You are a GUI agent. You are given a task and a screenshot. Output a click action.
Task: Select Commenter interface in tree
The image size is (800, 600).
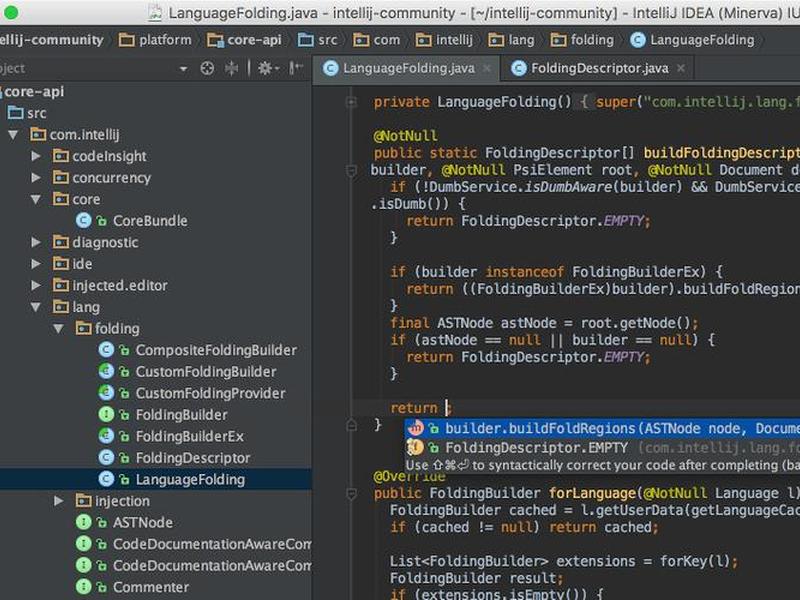[151, 587]
